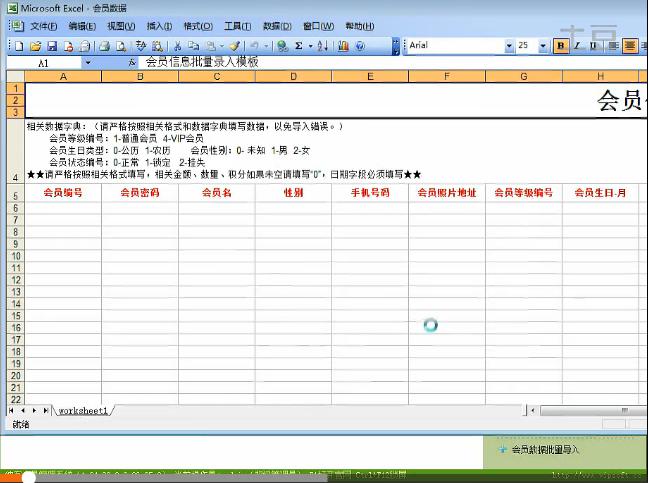Click the Help question mark icon
Screen dimensions: 648x483
point(359,46)
